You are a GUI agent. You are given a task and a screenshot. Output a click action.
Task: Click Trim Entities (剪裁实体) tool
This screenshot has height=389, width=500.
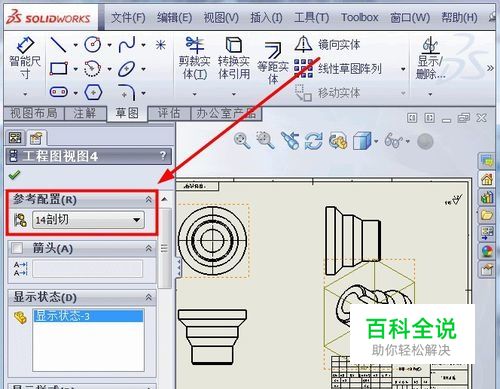(195, 59)
